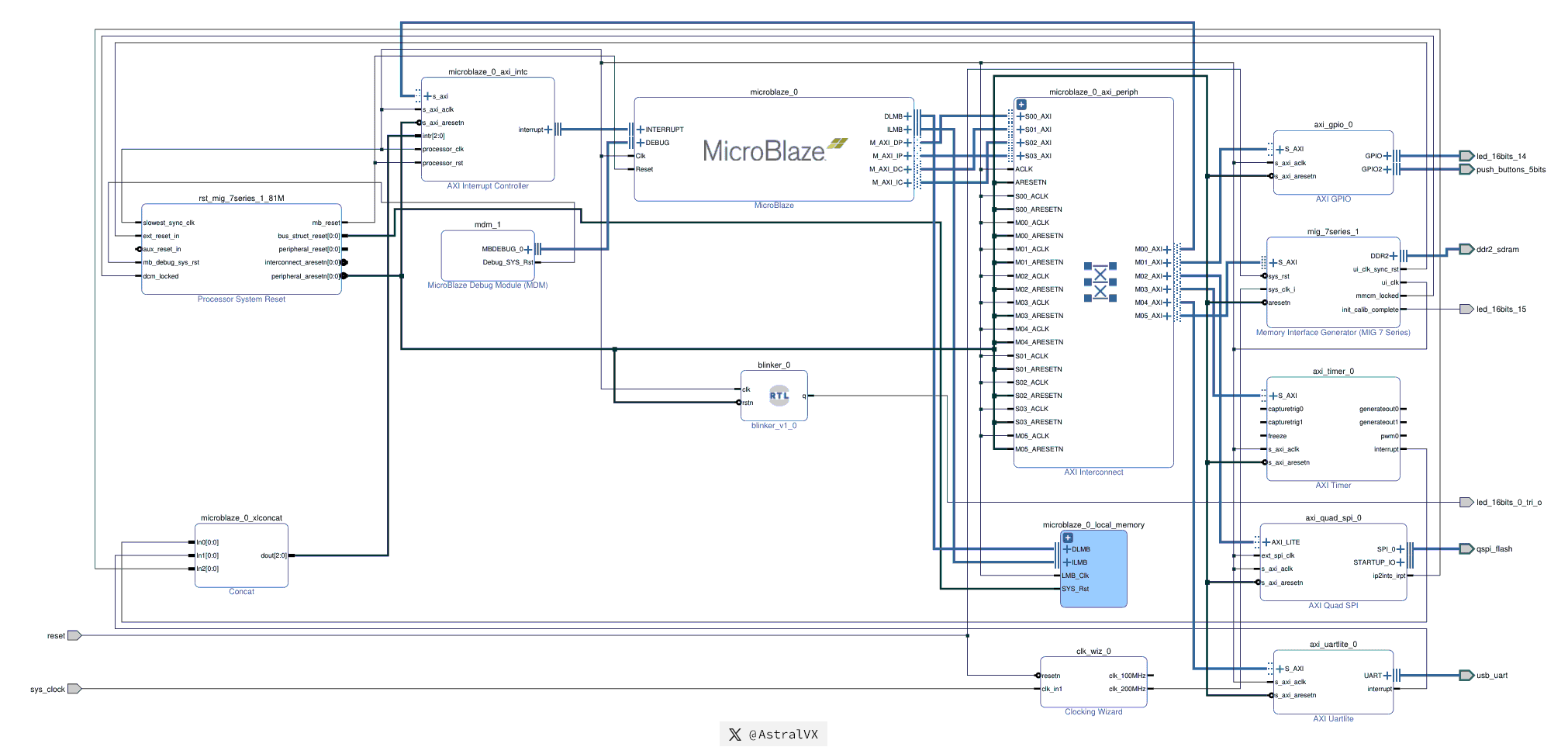This screenshot has height=747, width=1568.
Task: Click the X logo beside @AstralVX
Action: click(735, 735)
